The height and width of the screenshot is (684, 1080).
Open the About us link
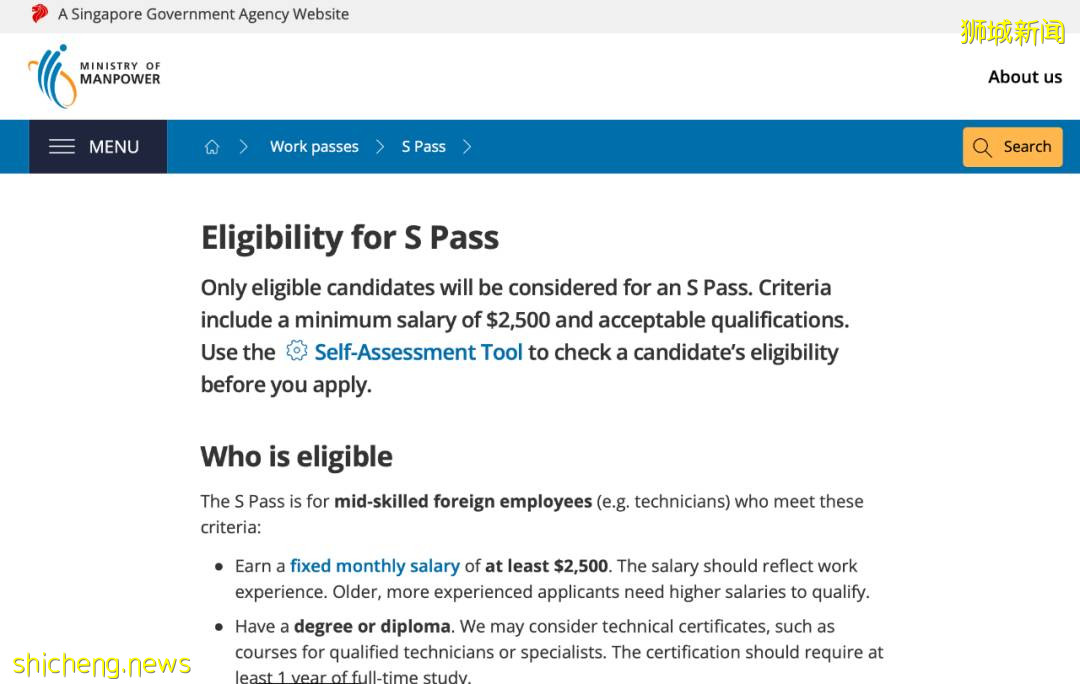click(1025, 77)
